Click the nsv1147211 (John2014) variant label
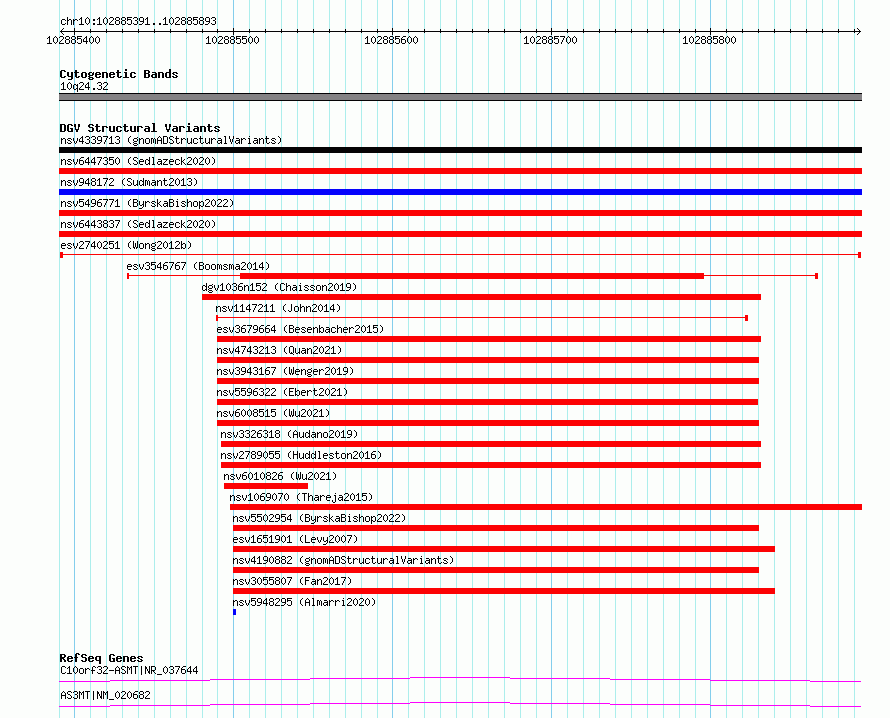 pyautogui.click(x=278, y=308)
